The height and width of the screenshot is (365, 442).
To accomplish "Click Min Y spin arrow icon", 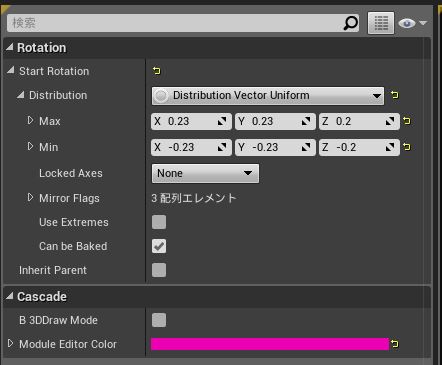I will 306,147.
